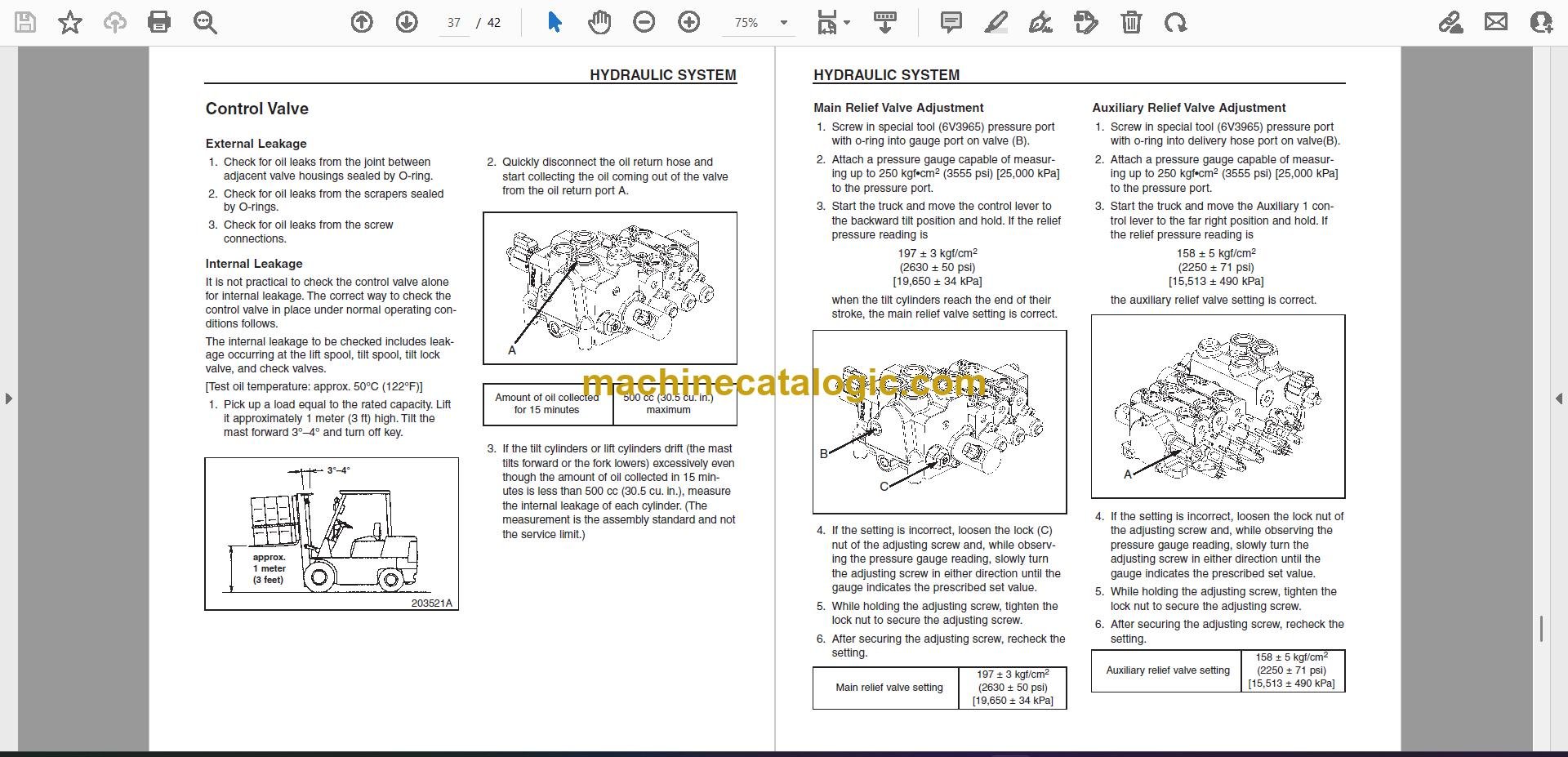Select the Highlight text pen tool

pos(996,22)
